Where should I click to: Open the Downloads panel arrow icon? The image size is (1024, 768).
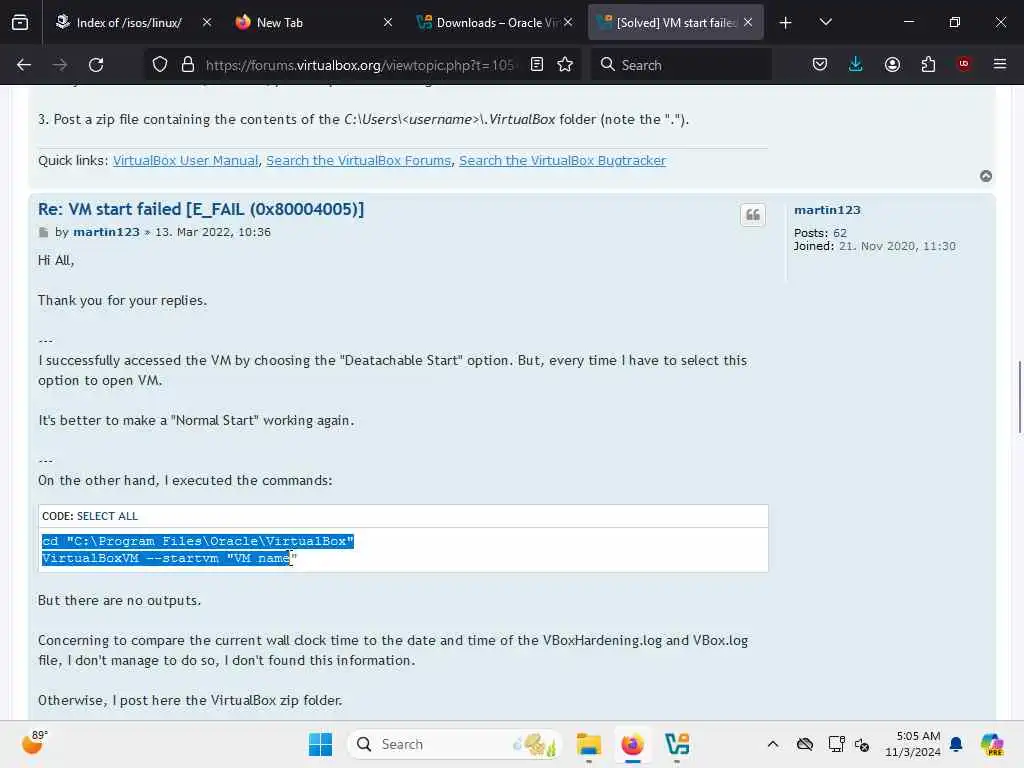(856, 65)
